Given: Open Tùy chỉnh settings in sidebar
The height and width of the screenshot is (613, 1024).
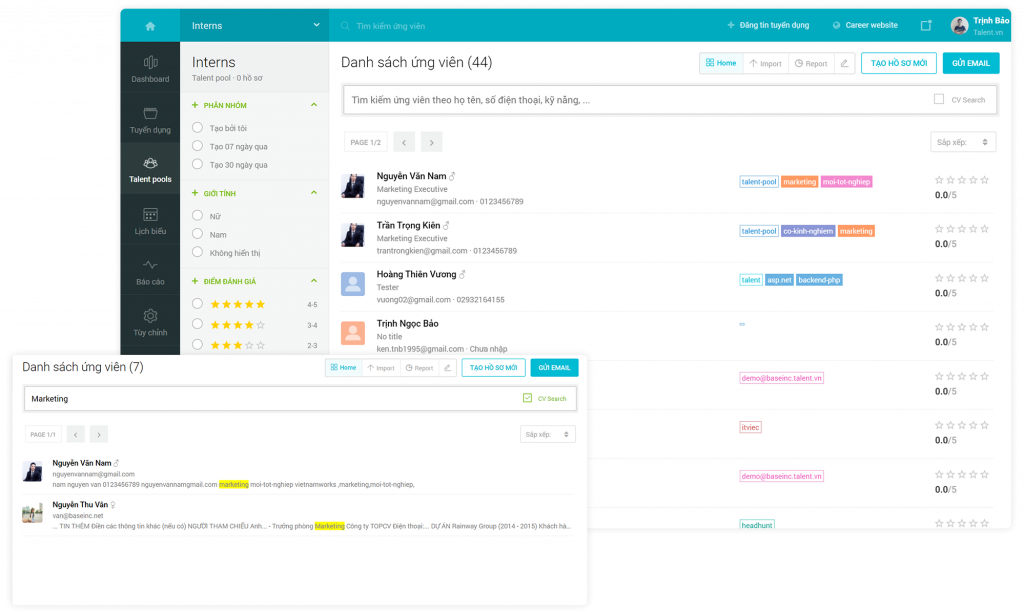Looking at the screenshot, I should tap(150, 322).
